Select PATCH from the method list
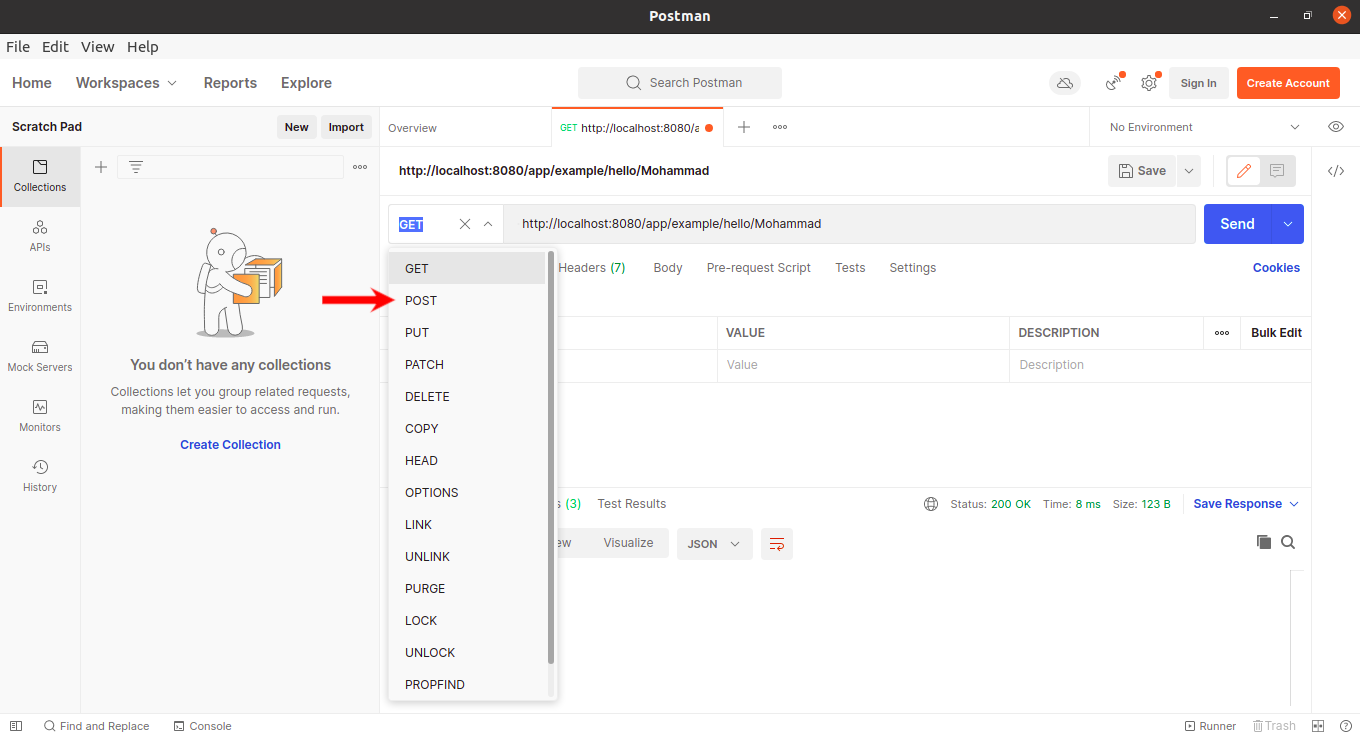1360x738 pixels. click(468, 364)
